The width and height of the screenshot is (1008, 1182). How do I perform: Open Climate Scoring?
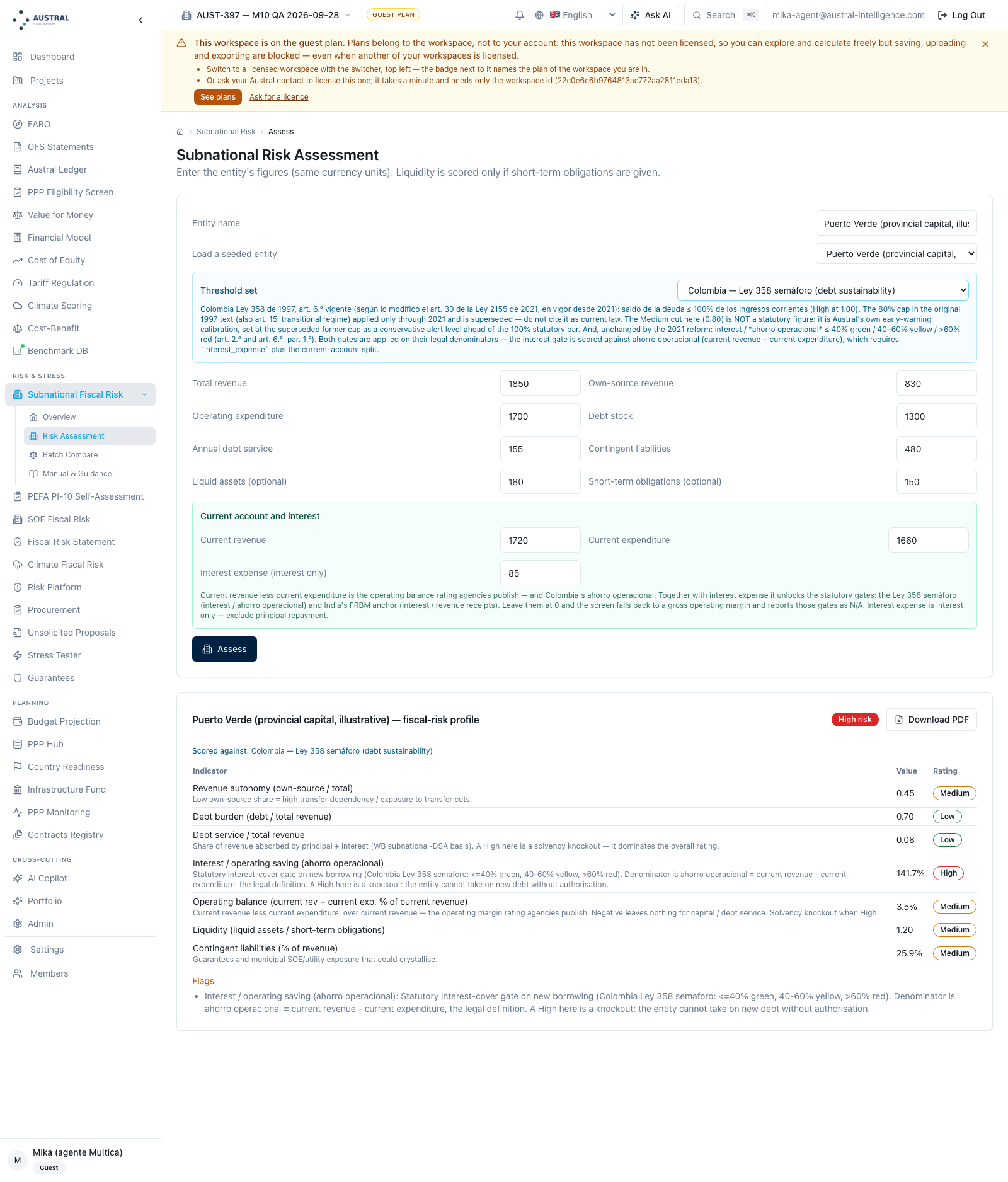(x=81, y=306)
